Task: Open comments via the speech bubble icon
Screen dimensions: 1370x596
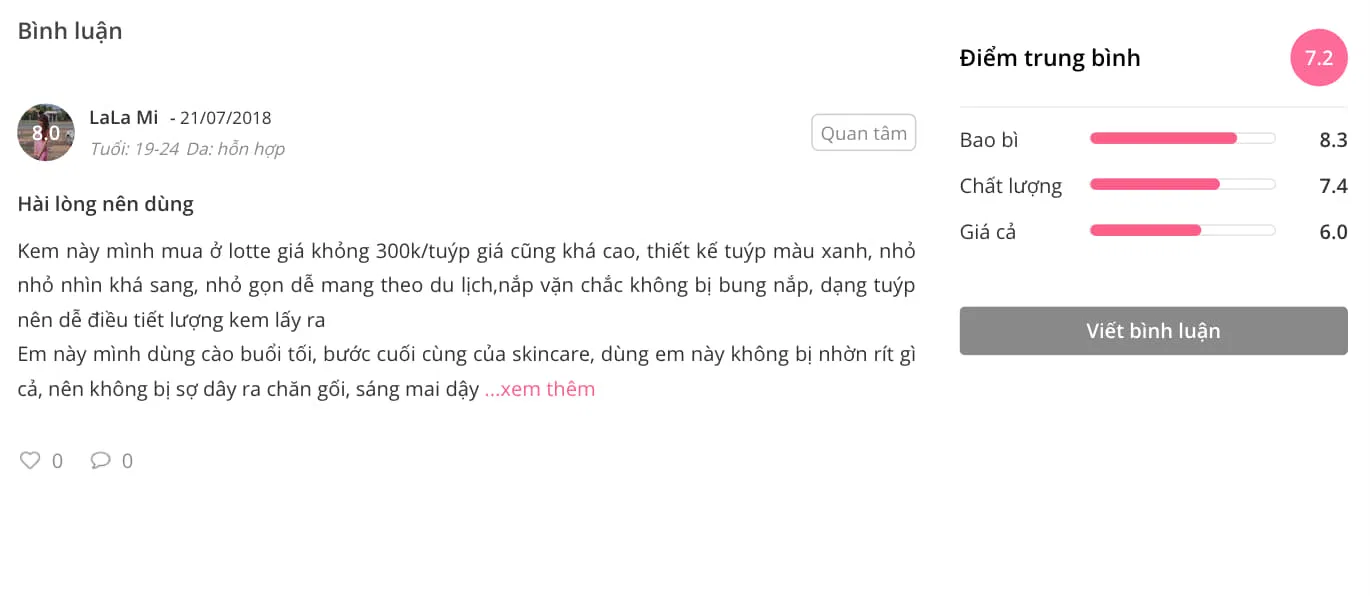Action: 100,459
